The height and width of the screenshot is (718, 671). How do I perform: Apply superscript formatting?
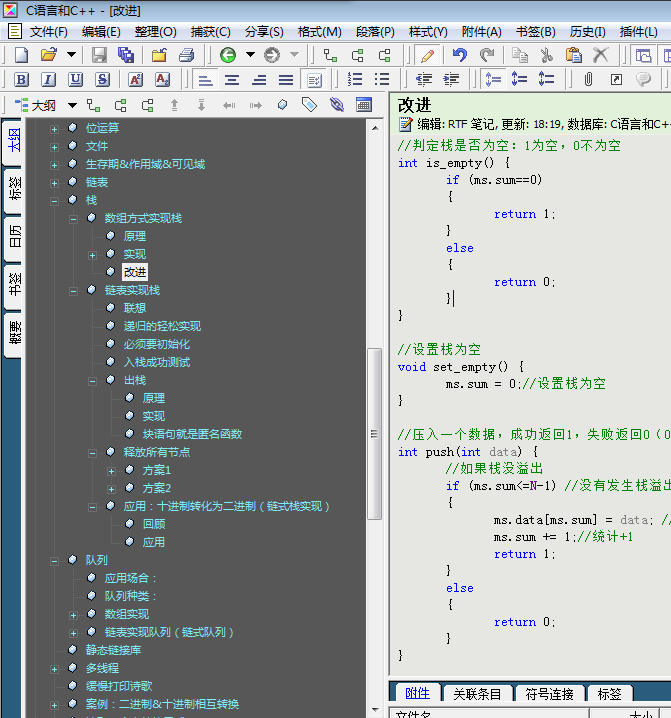135,80
